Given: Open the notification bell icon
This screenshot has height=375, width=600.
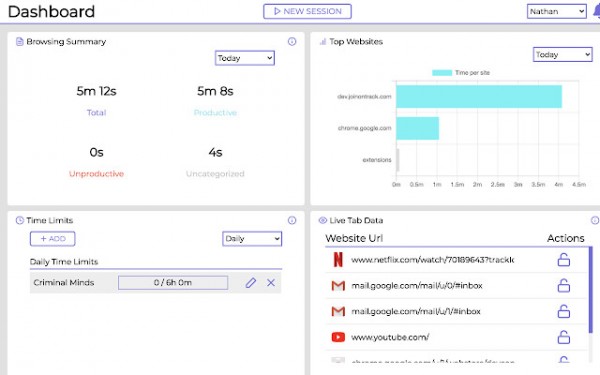Looking at the screenshot, I should pyautogui.click(x=597, y=11).
